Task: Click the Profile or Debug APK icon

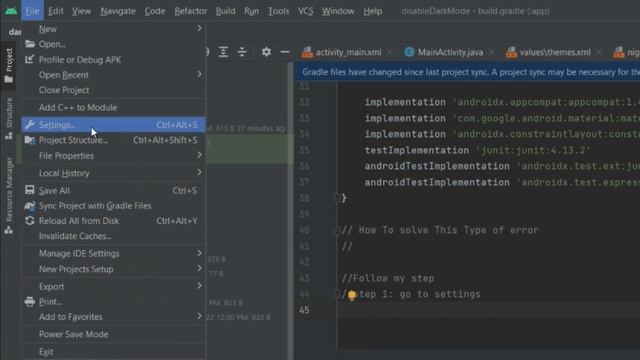Action: [29, 59]
